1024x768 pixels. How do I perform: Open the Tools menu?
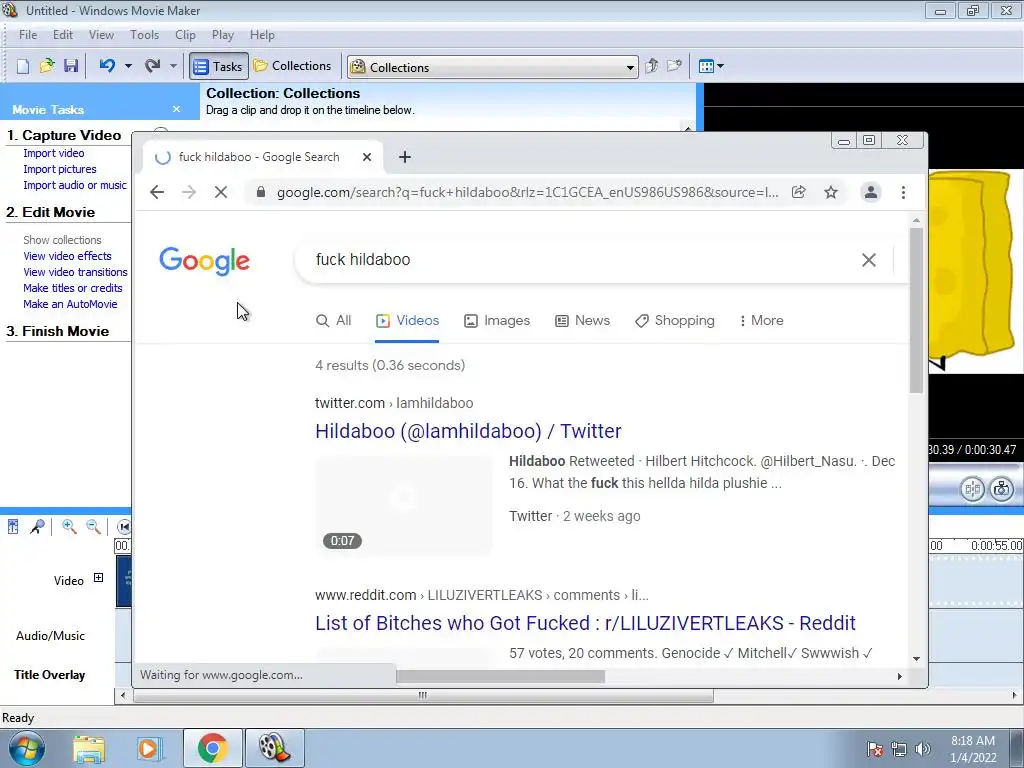pyautogui.click(x=144, y=35)
